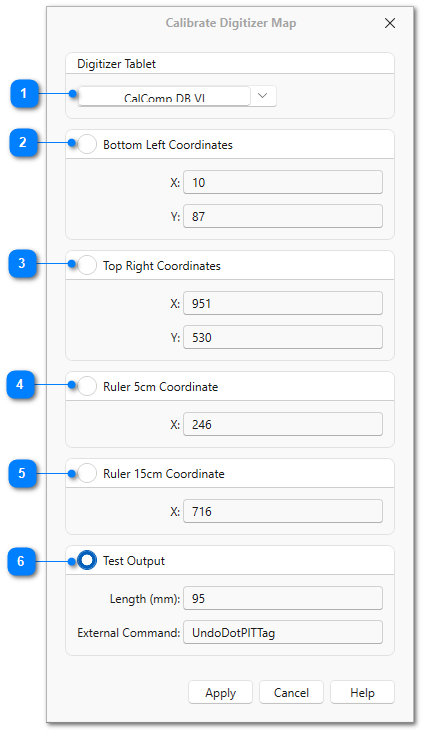This screenshot has width=424, height=733.
Task: Click the blue callout badge 5
Action: click(22, 473)
